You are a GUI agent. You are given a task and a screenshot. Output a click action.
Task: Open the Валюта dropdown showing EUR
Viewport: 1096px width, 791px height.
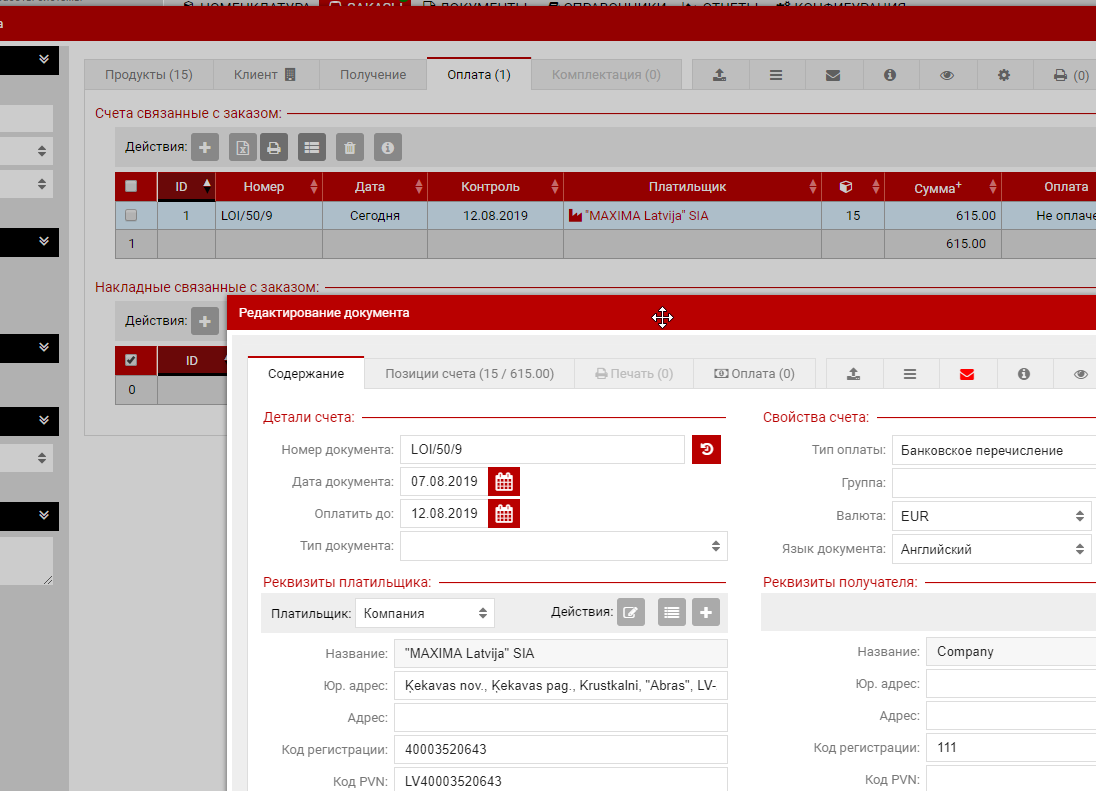[x=991, y=517]
